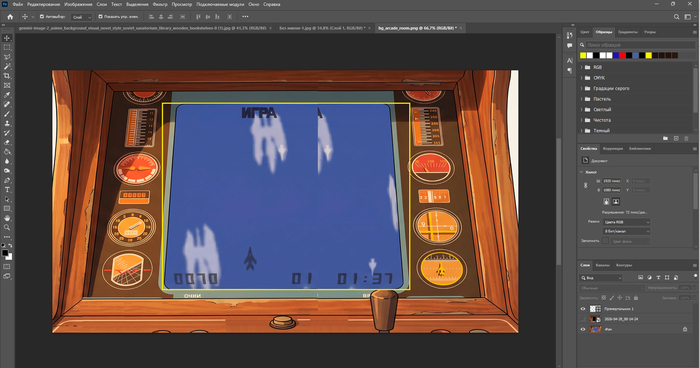
Task: Select the History Brush tool
Action: pyautogui.click(x=7, y=133)
